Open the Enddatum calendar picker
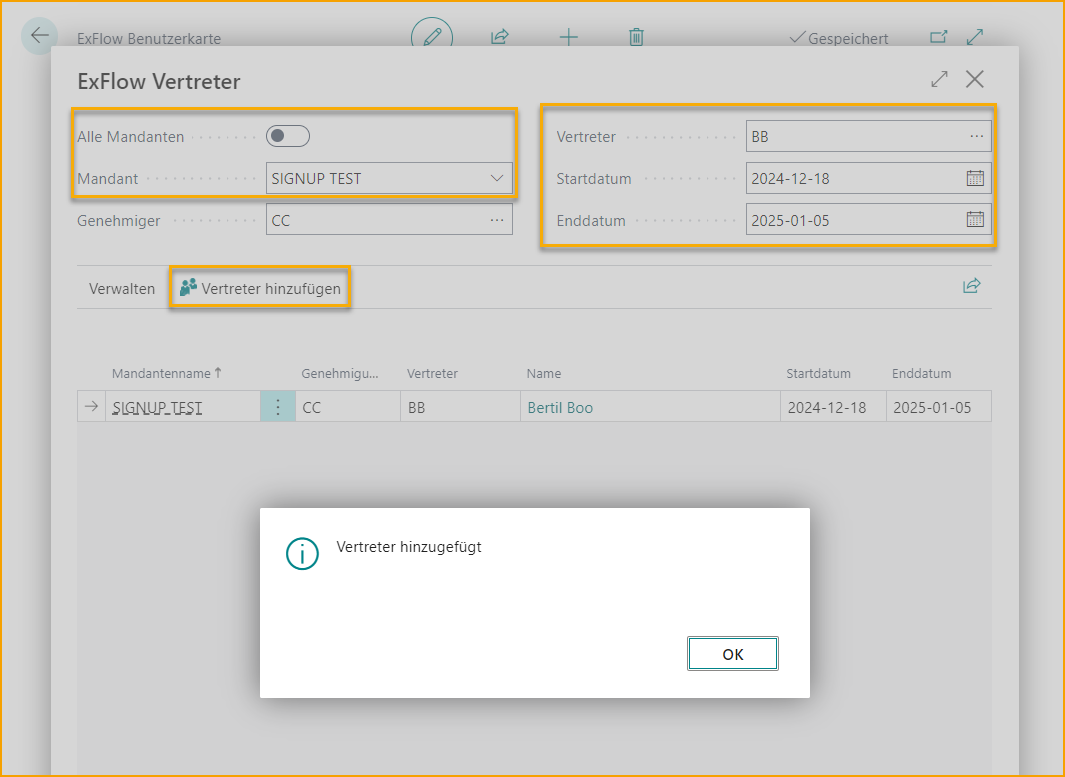Screen dimensions: 1065x777 coord(975,220)
